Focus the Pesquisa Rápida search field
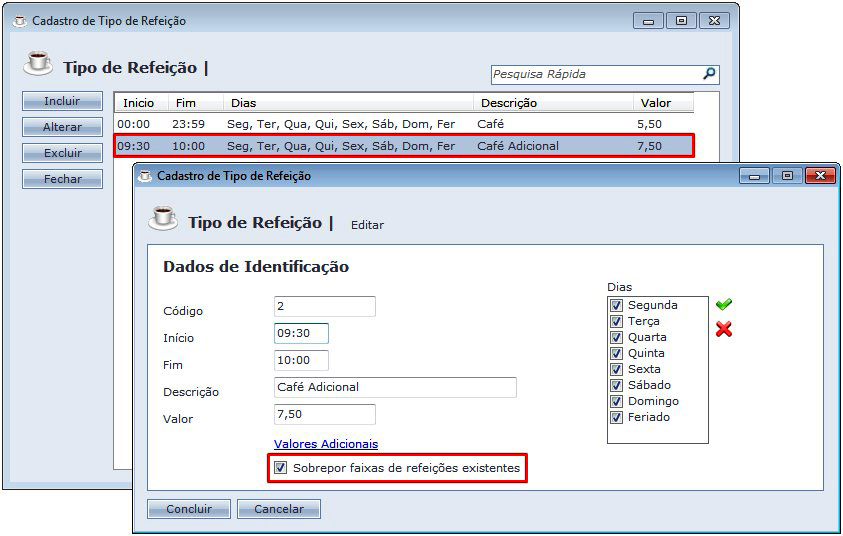 [x=595, y=74]
